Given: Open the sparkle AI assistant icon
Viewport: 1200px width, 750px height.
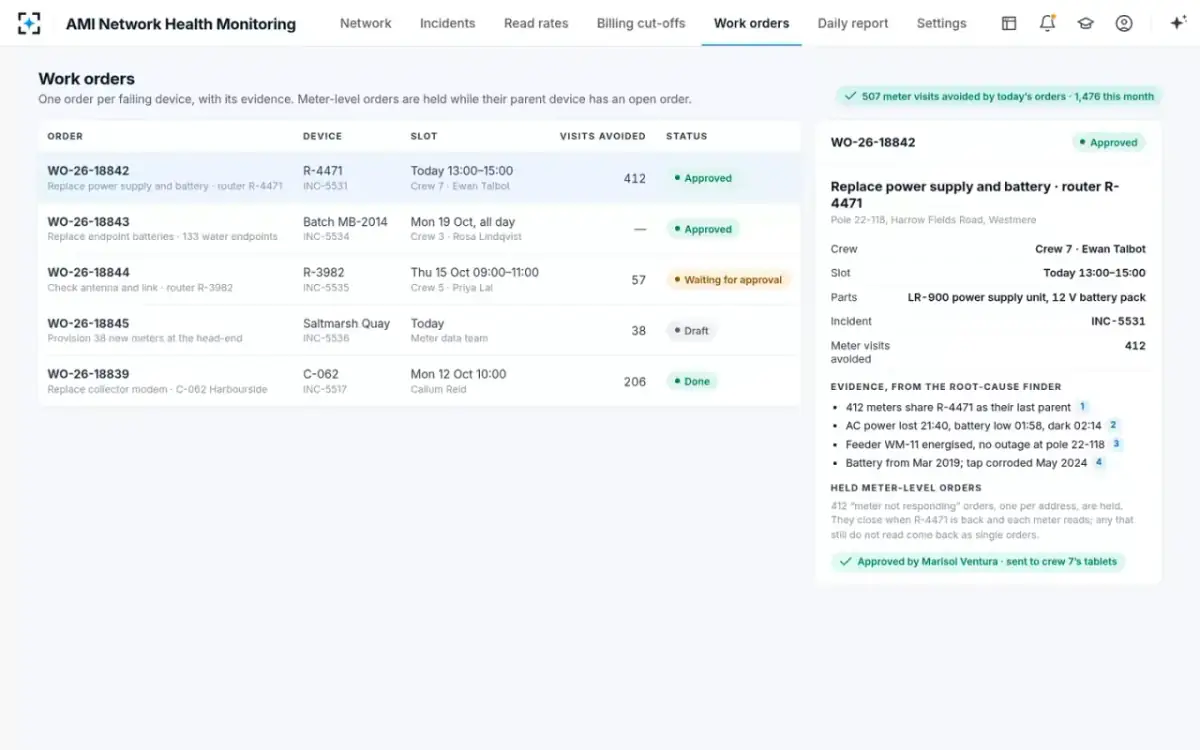Looking at the screenshot, I should click(1177, 23).
